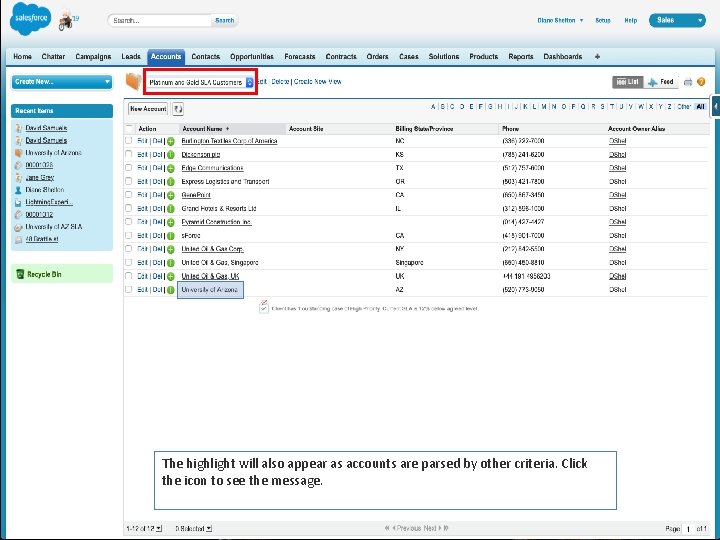Image resolution: width=720 pixels, height=540 pixels.
Task: Open the Home tab
Action: (x=22, y=56)
